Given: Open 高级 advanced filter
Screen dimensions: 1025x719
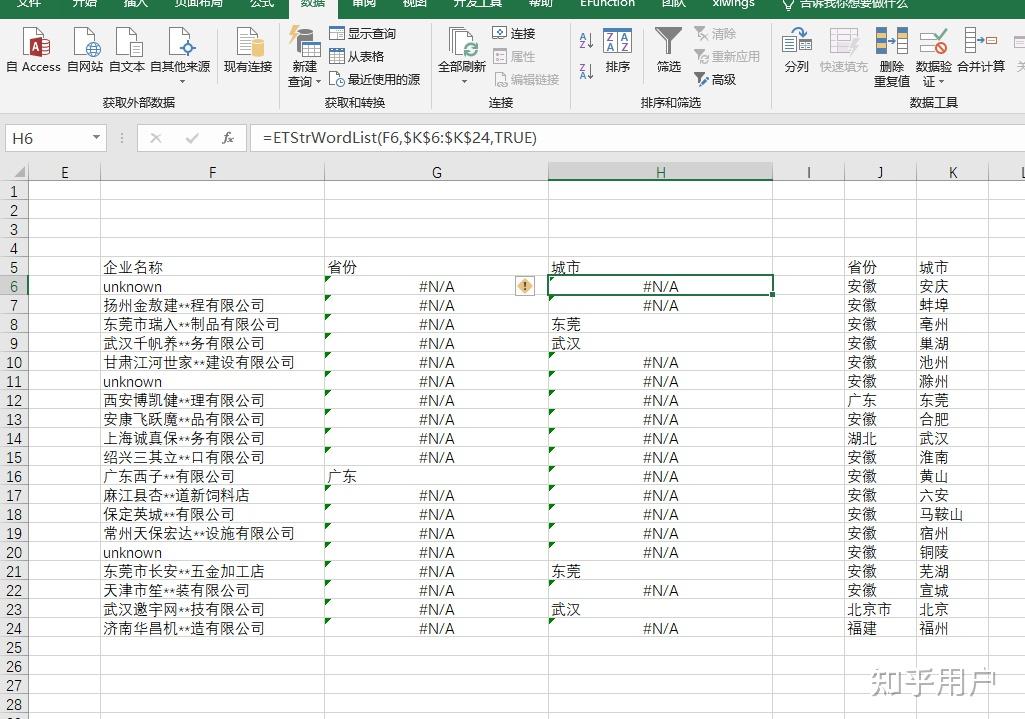Looking at the screenshot, I should point(715,79).
